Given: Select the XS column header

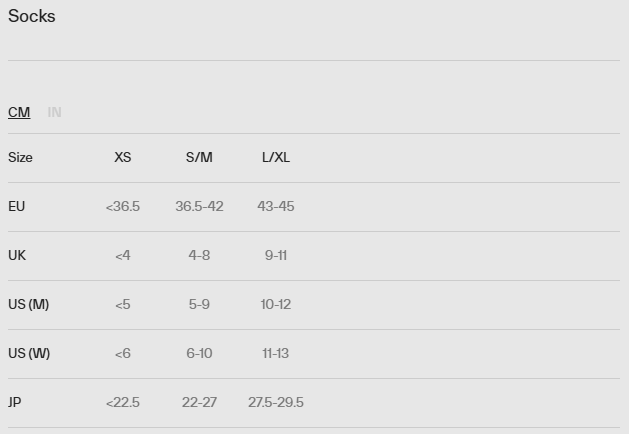Looking at the screenshot, I should coord(122,157).
